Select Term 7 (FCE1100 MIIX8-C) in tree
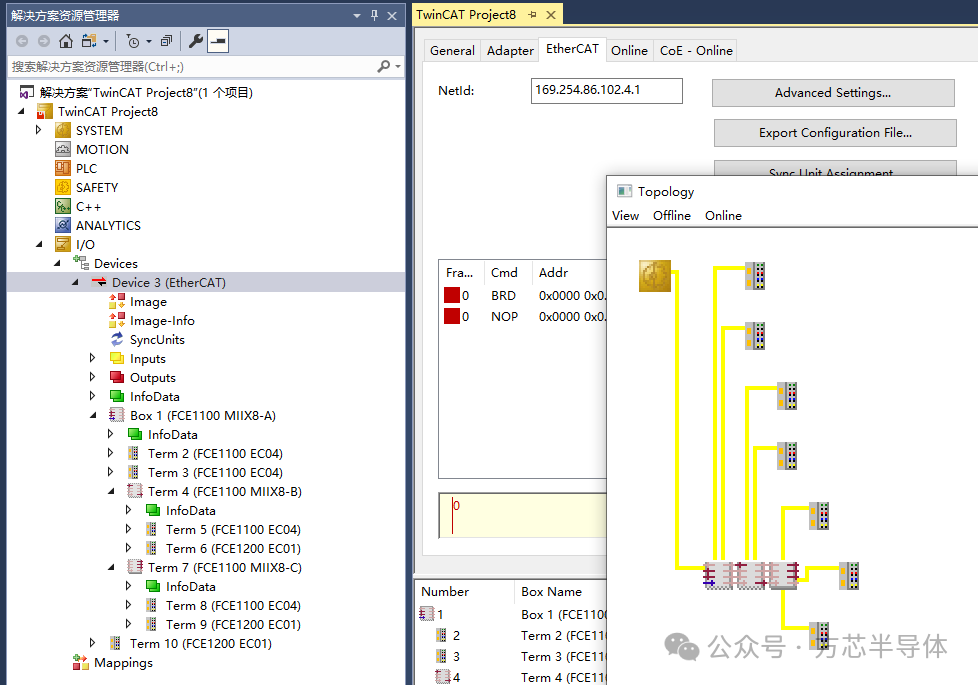This screenshot has height=685, width=978. point(225,568)
